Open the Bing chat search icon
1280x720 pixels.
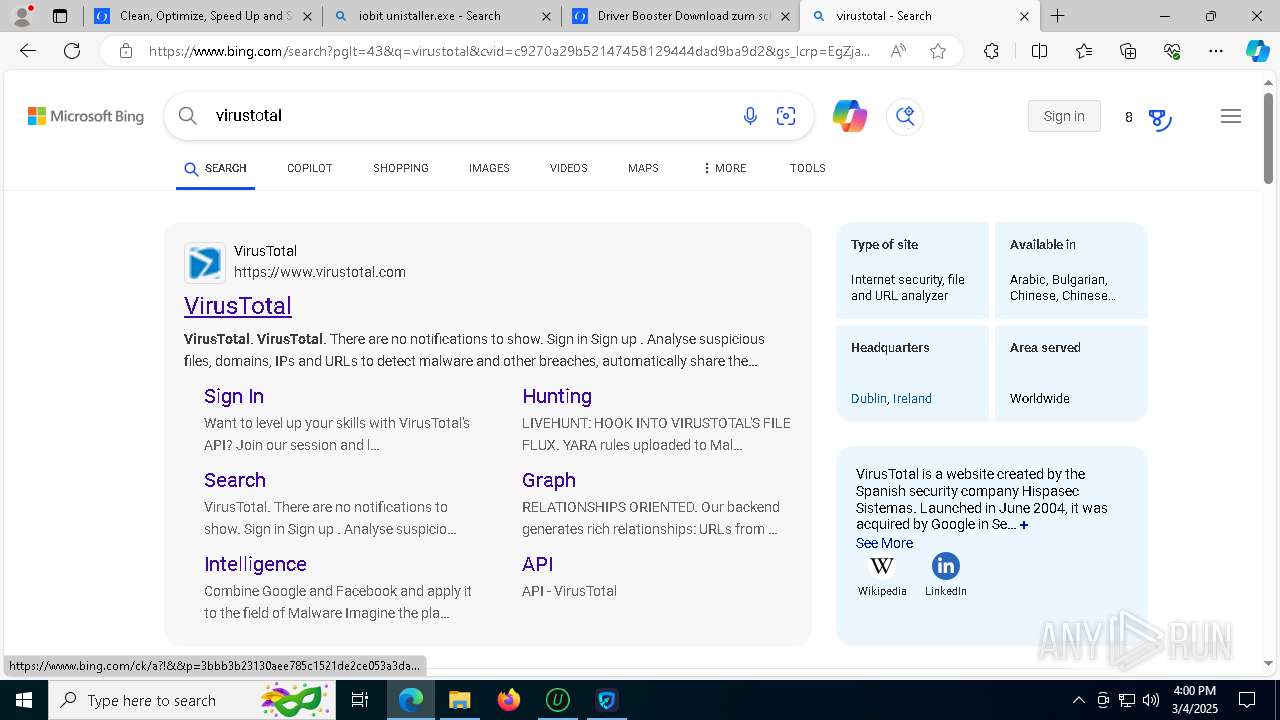point(905,116)
